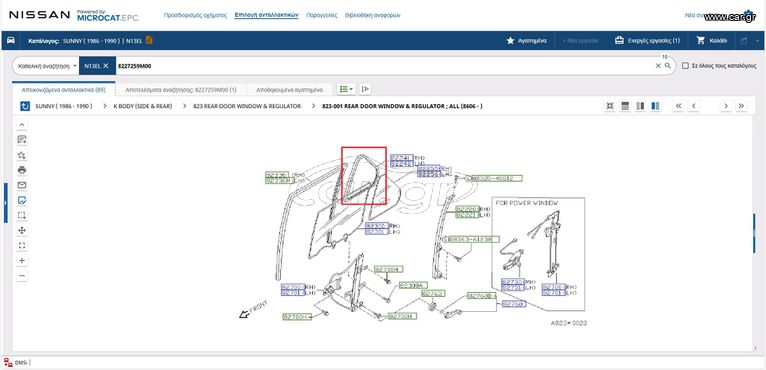
Task: Open the global search type dropdown
Action: coord(46,65)
